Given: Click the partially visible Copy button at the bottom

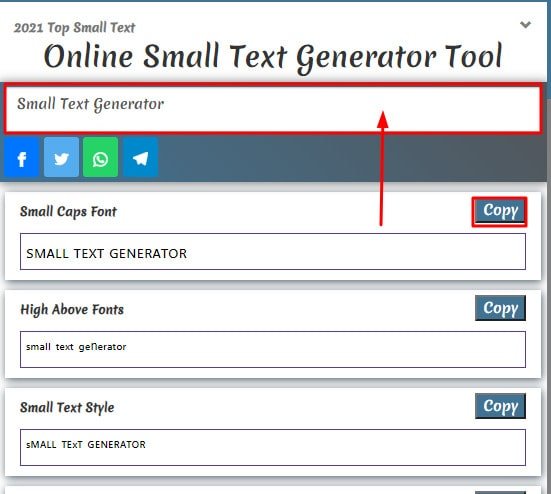Looking at the screenshot, I should [x=500, y=492].
